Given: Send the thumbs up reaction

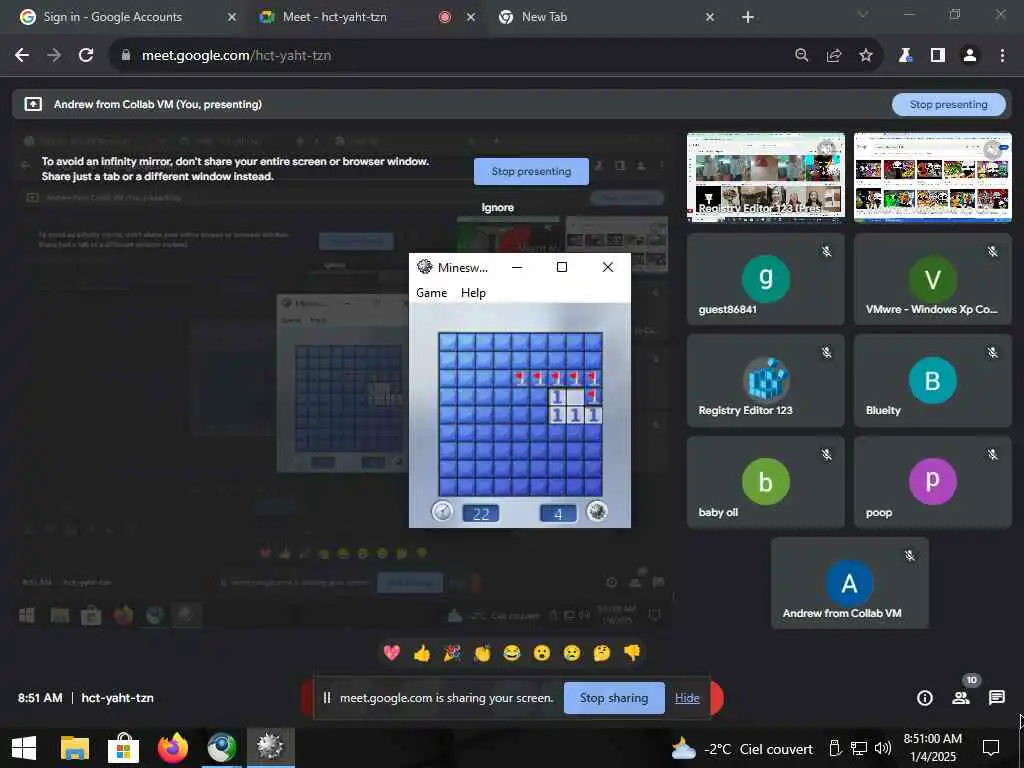Looking at the screenshot, I should coord(422,652).
